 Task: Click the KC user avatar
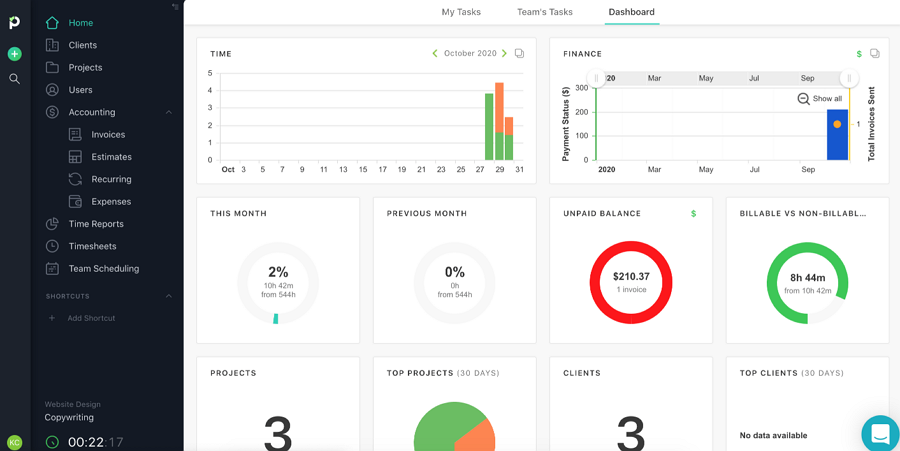[14, 442]
